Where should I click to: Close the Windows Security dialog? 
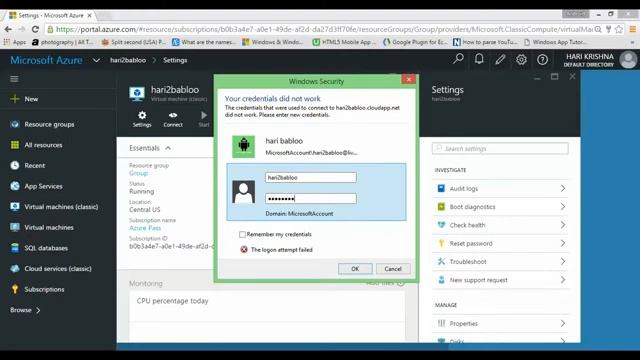(x=409, y=79)
